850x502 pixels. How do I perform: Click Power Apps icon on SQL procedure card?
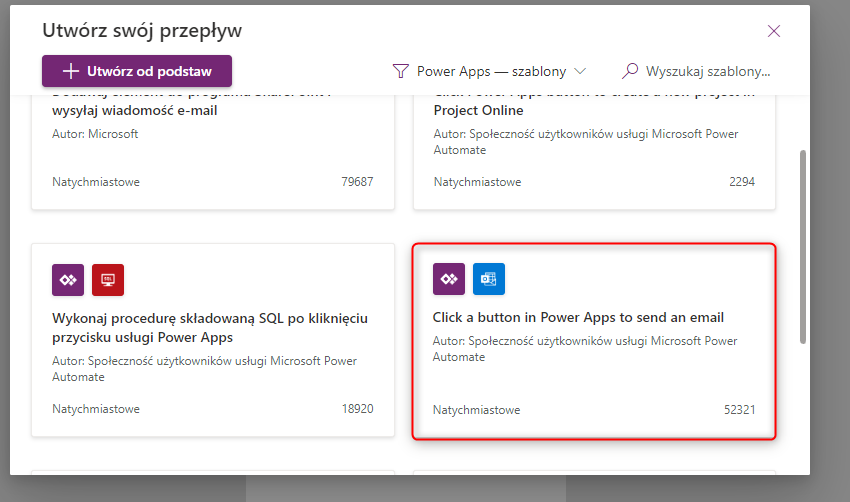pos(68,279)
